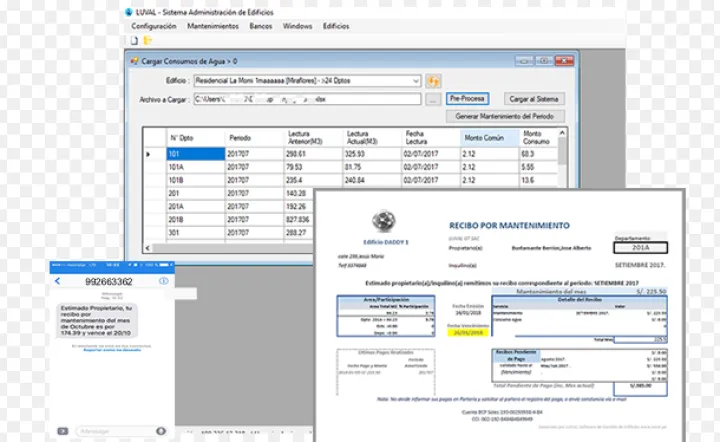Click the LUVAL application title icon
Screen dimensions: 720x442
tap(129, 12)
